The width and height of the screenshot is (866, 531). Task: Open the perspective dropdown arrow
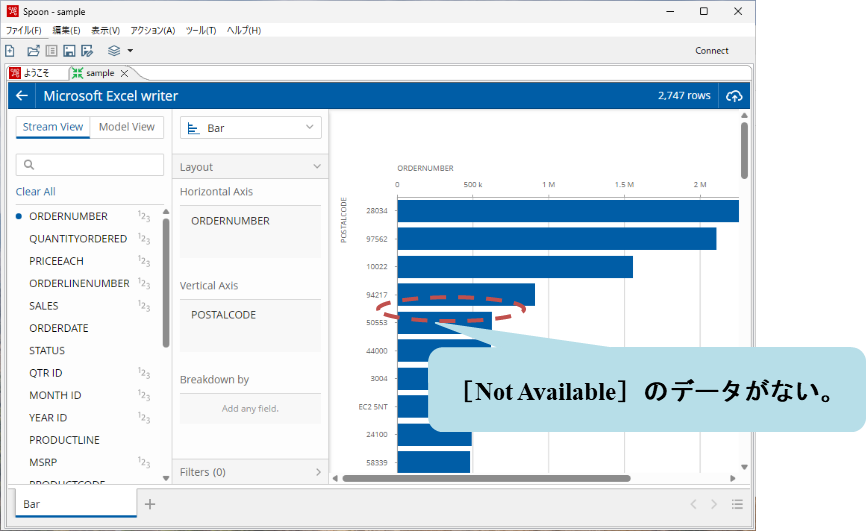tap(130, 51)
